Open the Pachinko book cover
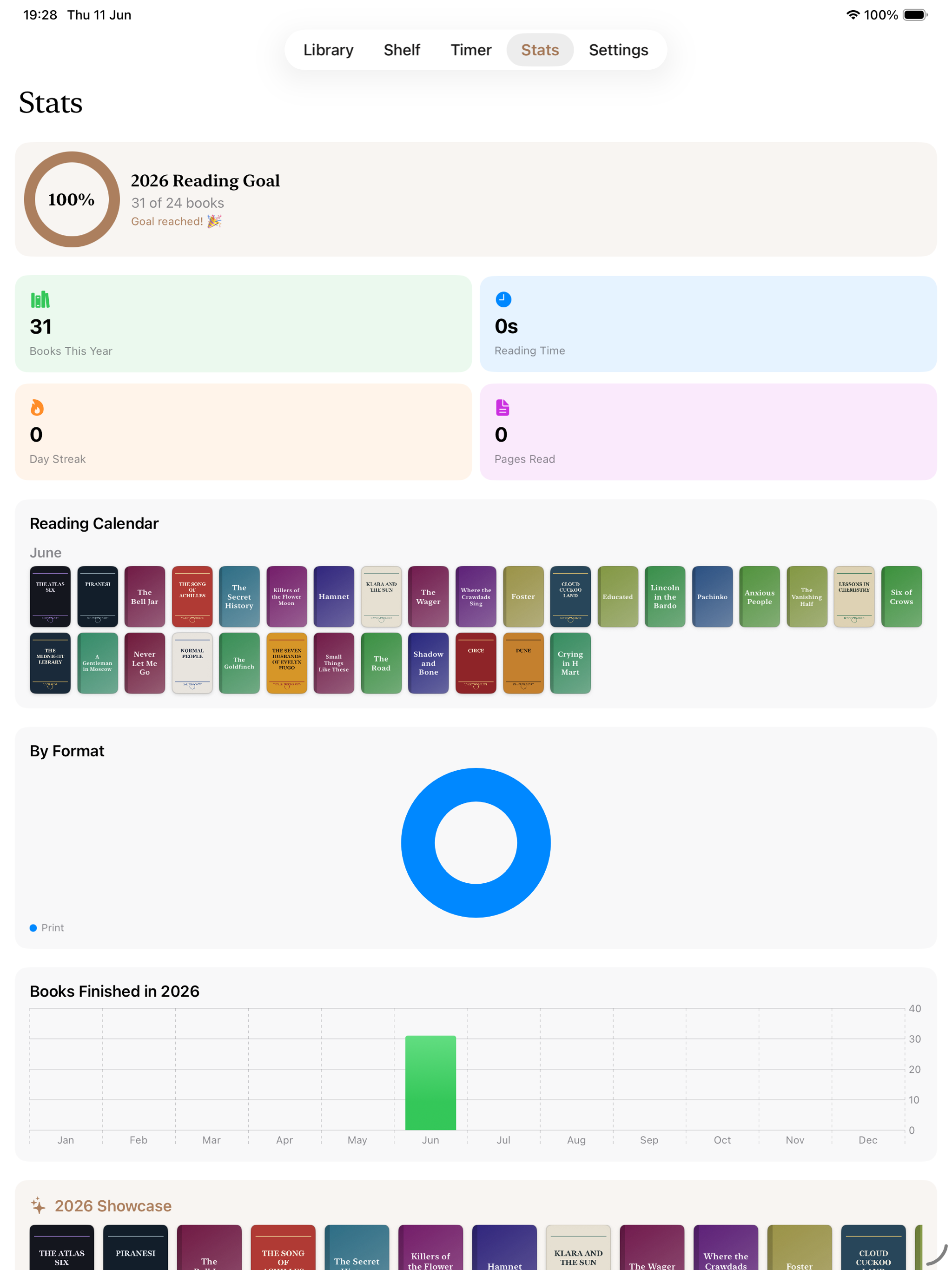The image size is (952, 1270). [x=713, y=596]
